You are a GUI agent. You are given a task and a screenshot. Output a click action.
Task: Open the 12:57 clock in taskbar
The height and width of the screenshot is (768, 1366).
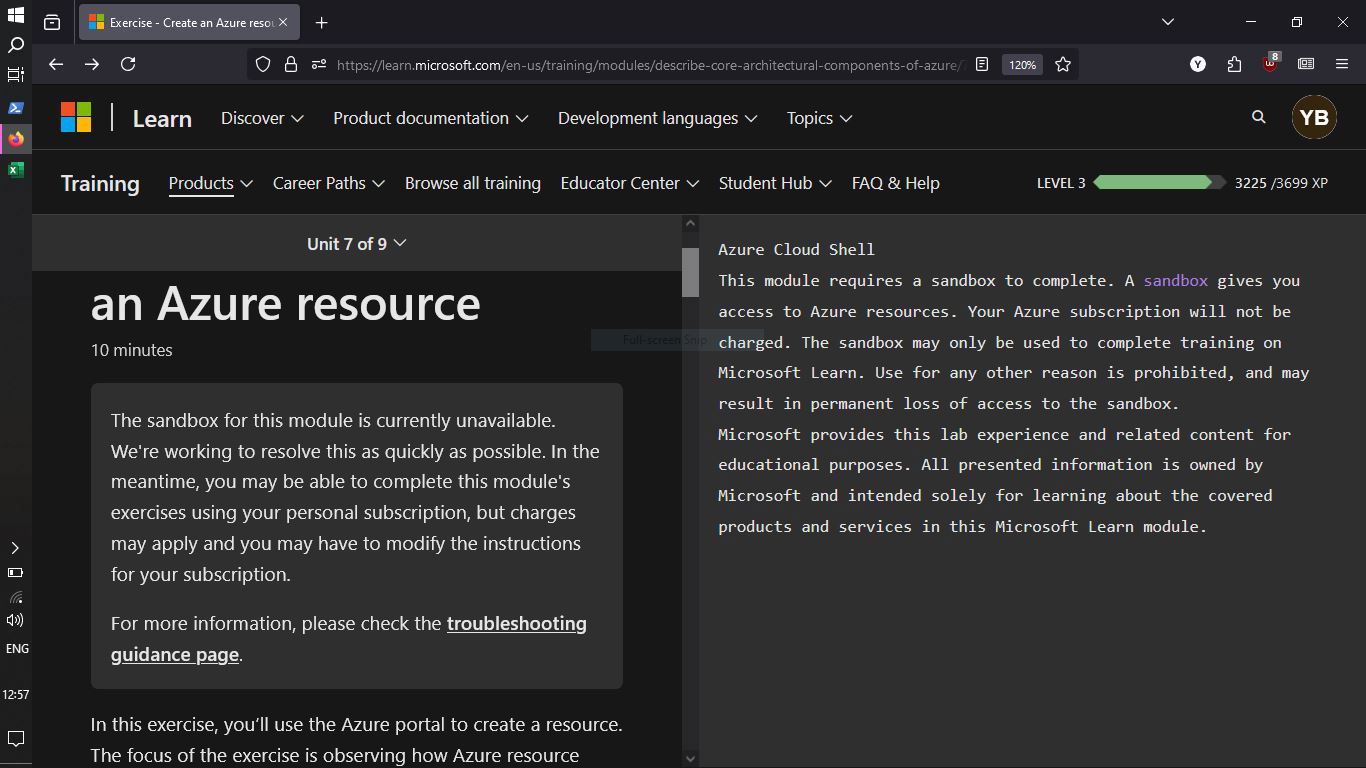(x=16, y=694)
